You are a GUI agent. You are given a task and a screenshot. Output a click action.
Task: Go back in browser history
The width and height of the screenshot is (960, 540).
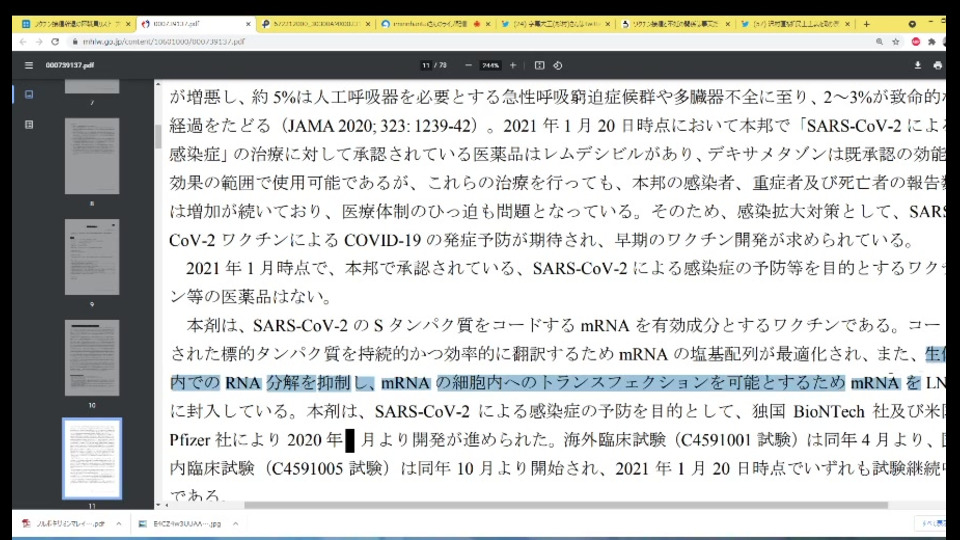pos(23,42)
